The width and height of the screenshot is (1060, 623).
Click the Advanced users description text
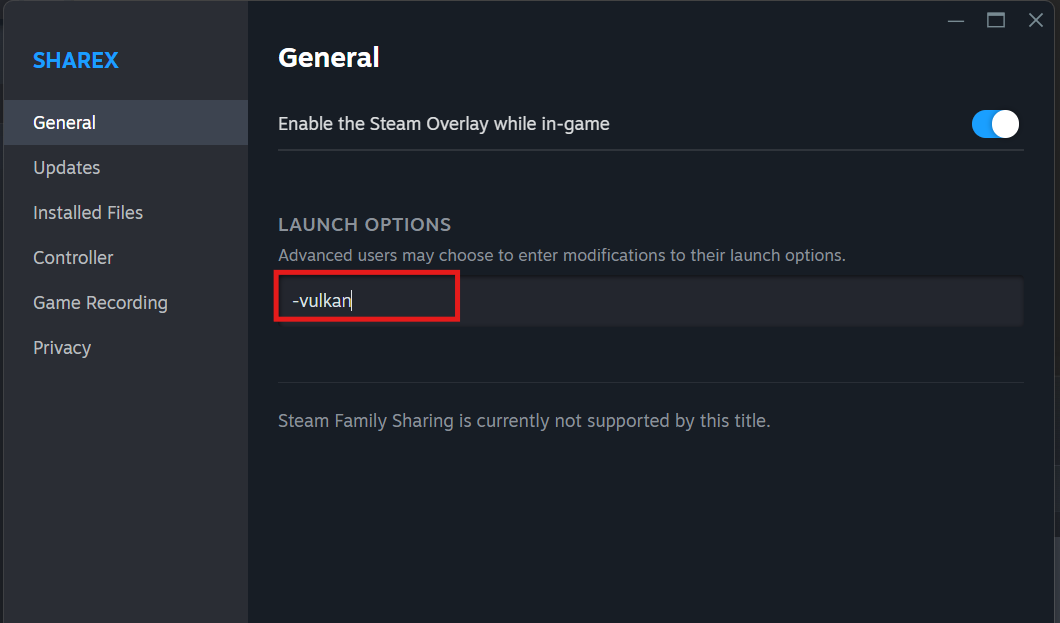[x=561, y=256]
